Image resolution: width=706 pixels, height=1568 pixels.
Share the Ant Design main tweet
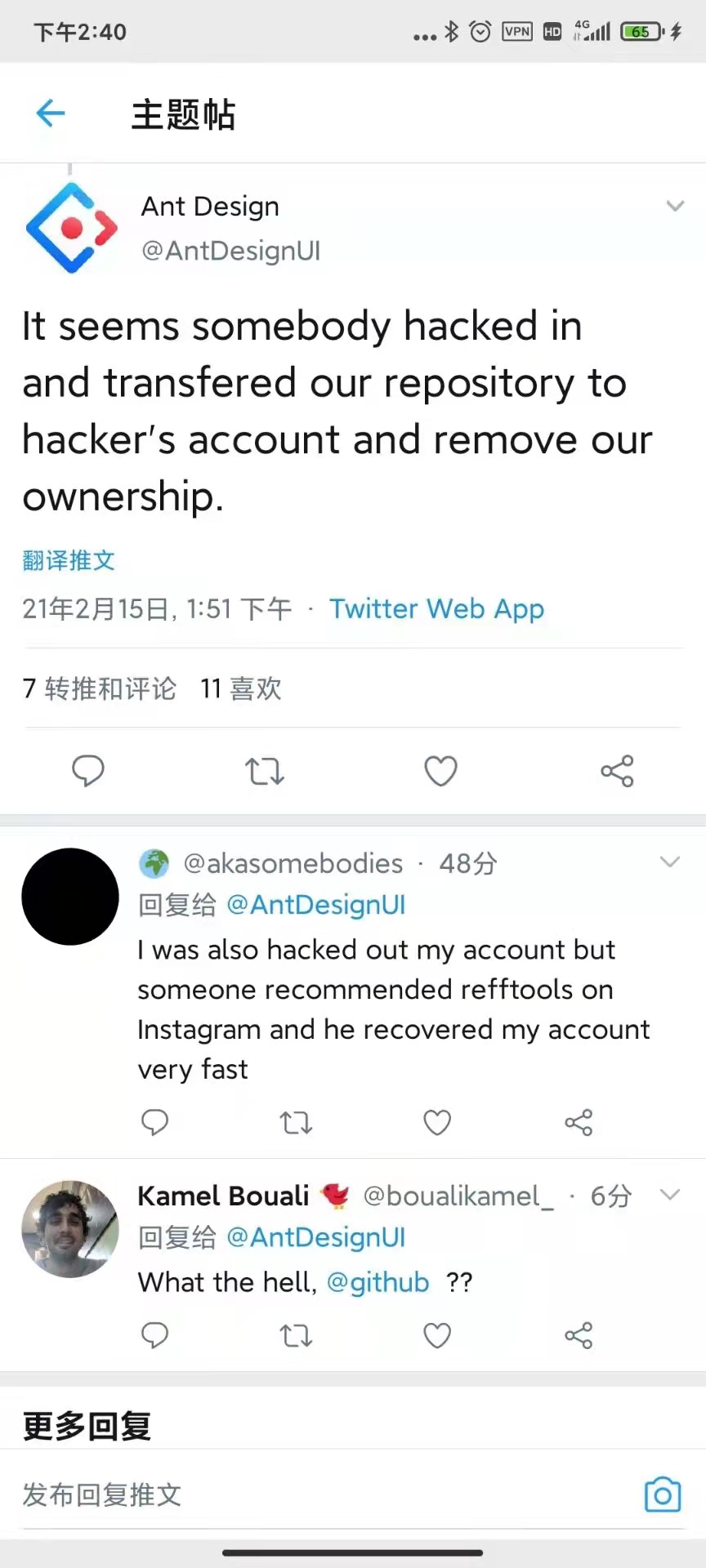pyautogui.click(x=617, y=771)
